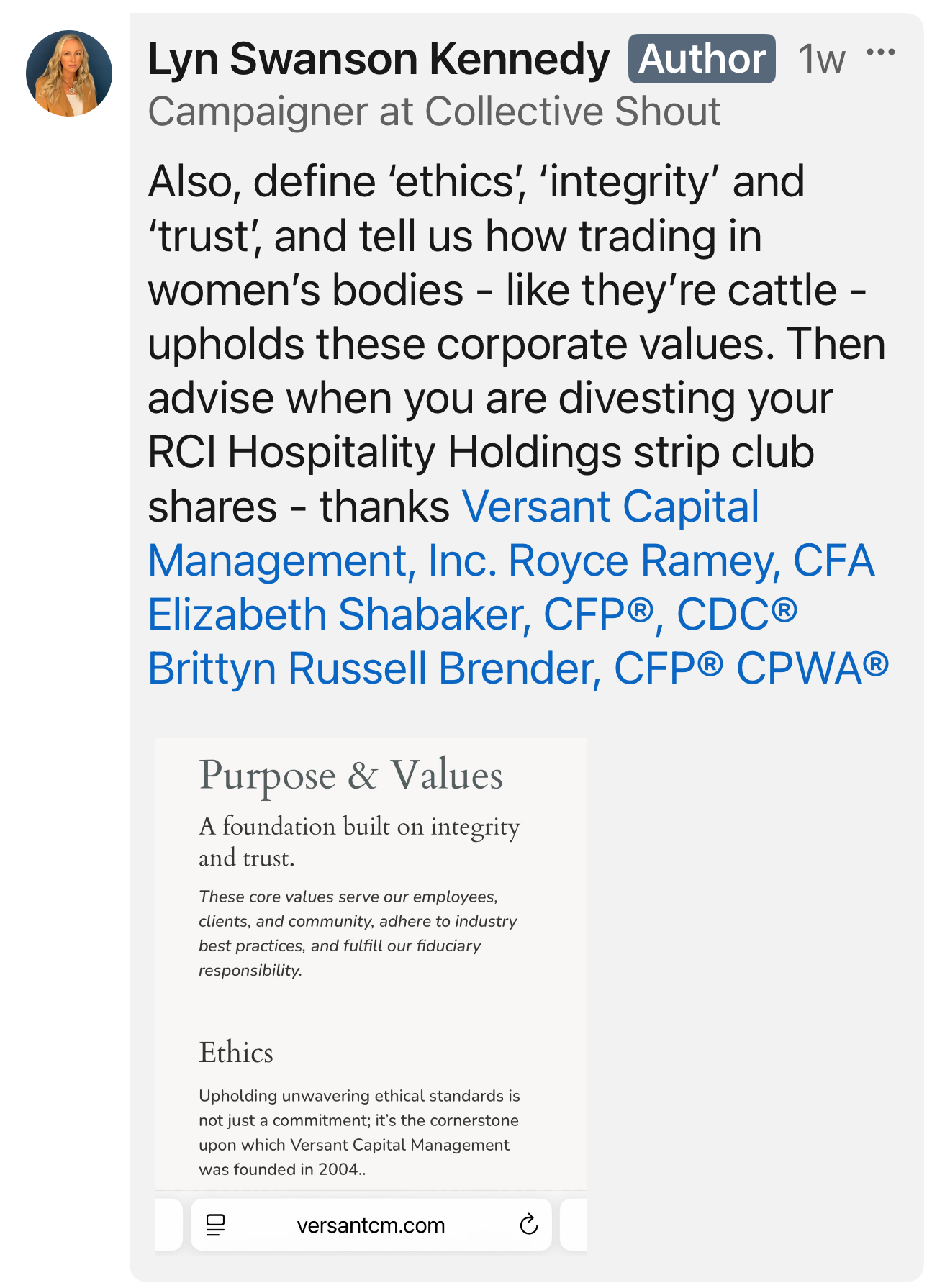The height and width of the screenshot is (1288, 950).
Task: Open Brittyn Russell Brender, CFP® CPWA® mention
Action: [519, 668]
